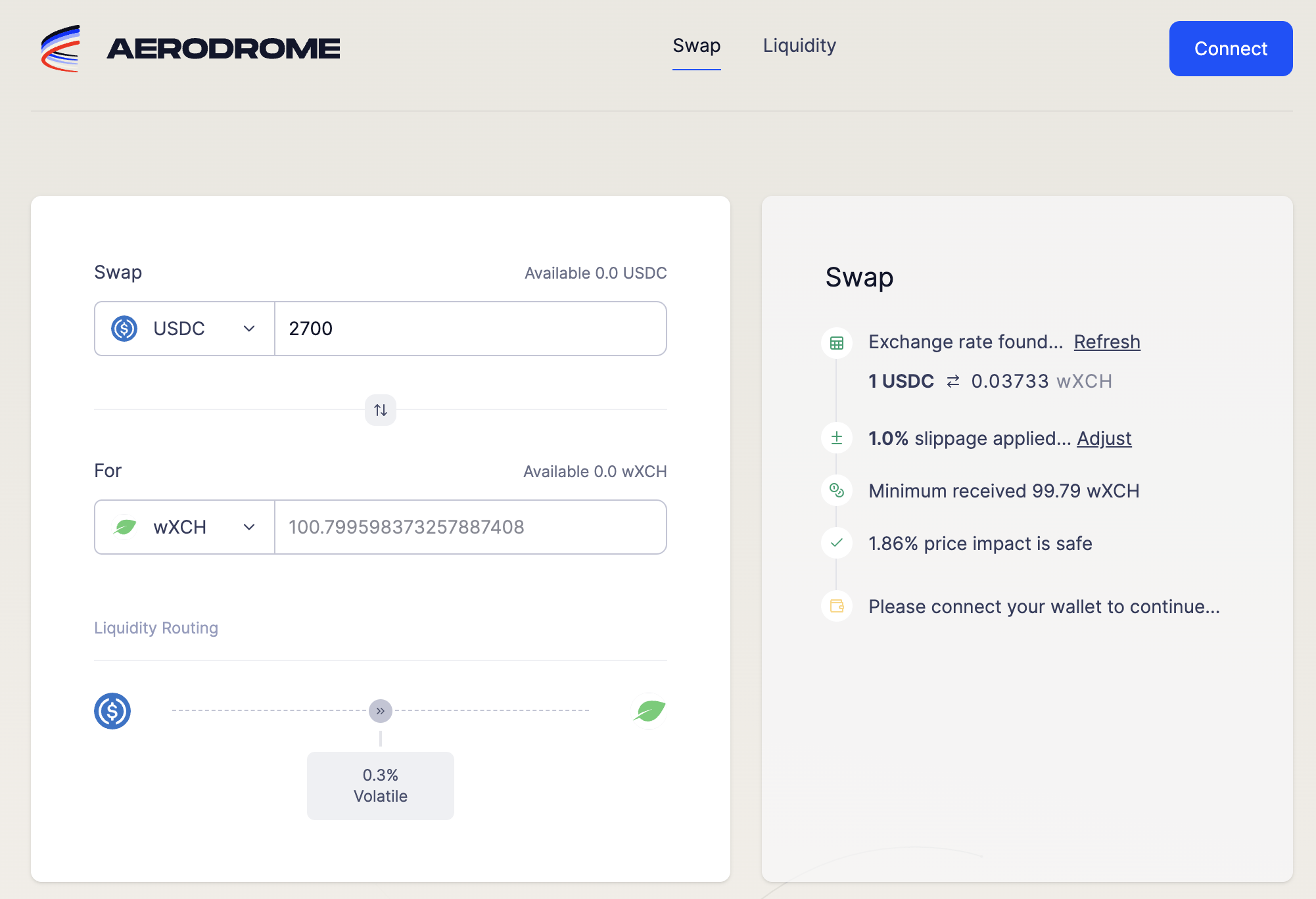The width and height of the screenshot is (1316, 899).
Task: Click the routing double-chevron node icon
Action: point(381,711)
